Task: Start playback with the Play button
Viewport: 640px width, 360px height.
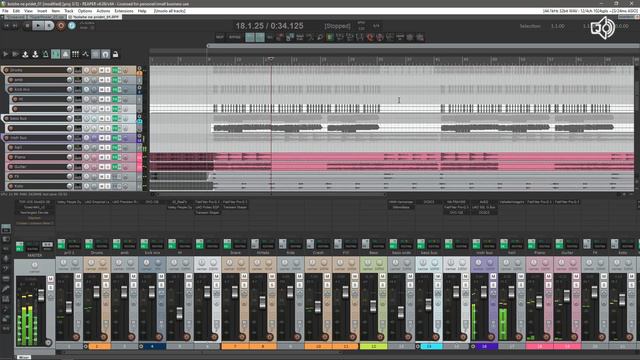Action: pos(38,26)
